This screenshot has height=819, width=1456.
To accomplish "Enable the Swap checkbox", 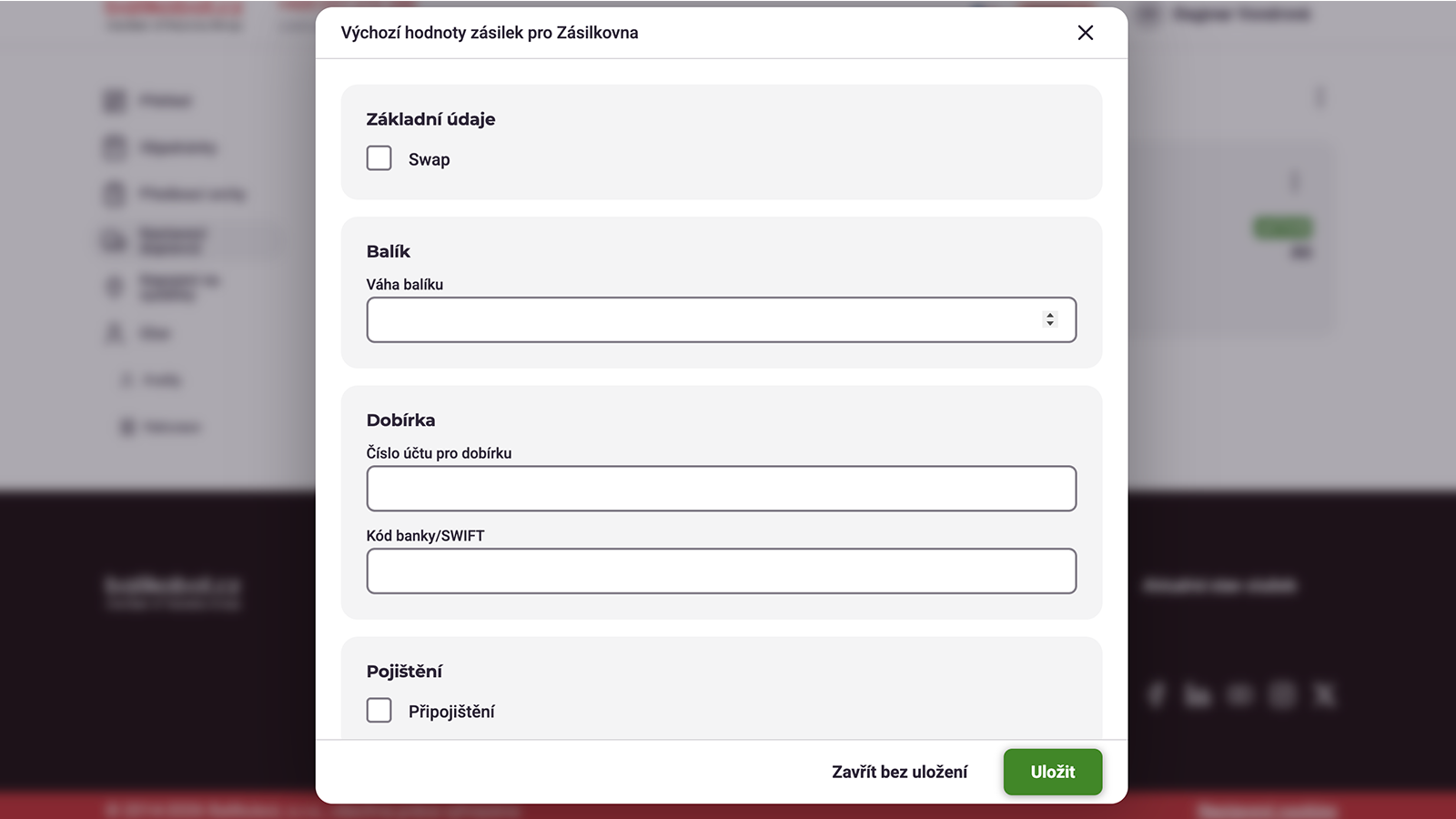I will (x=379, y=158).
